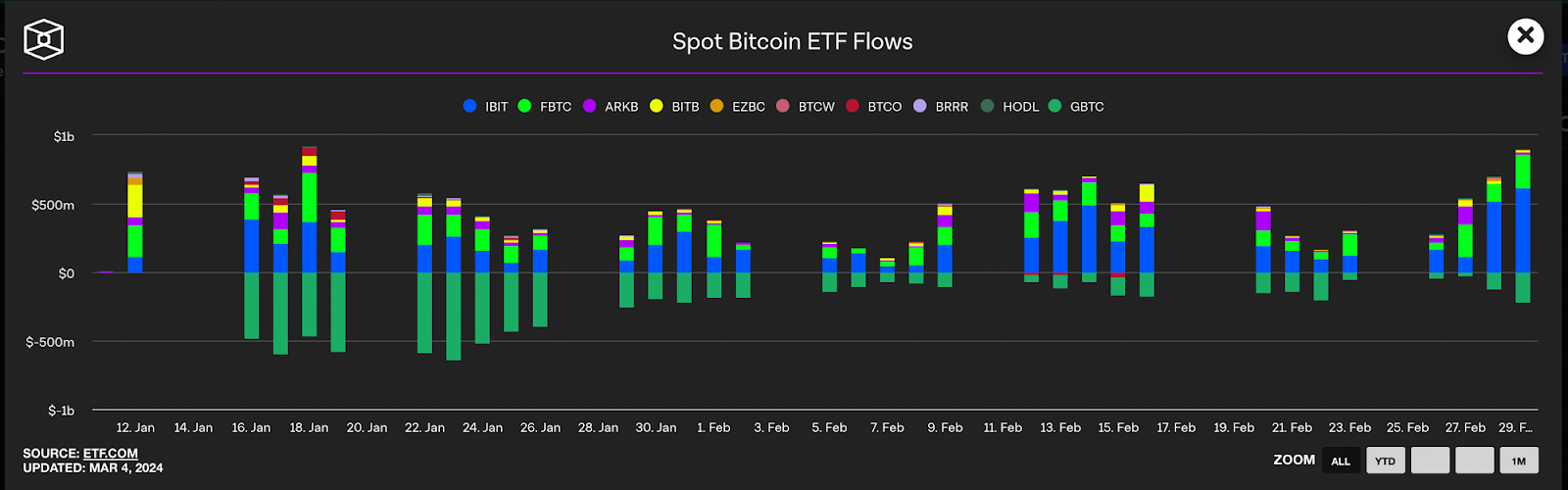Viewport: 1568px width, 490px height.
Task: Toggle BTCW legend entry
Action: coord(806,106)
